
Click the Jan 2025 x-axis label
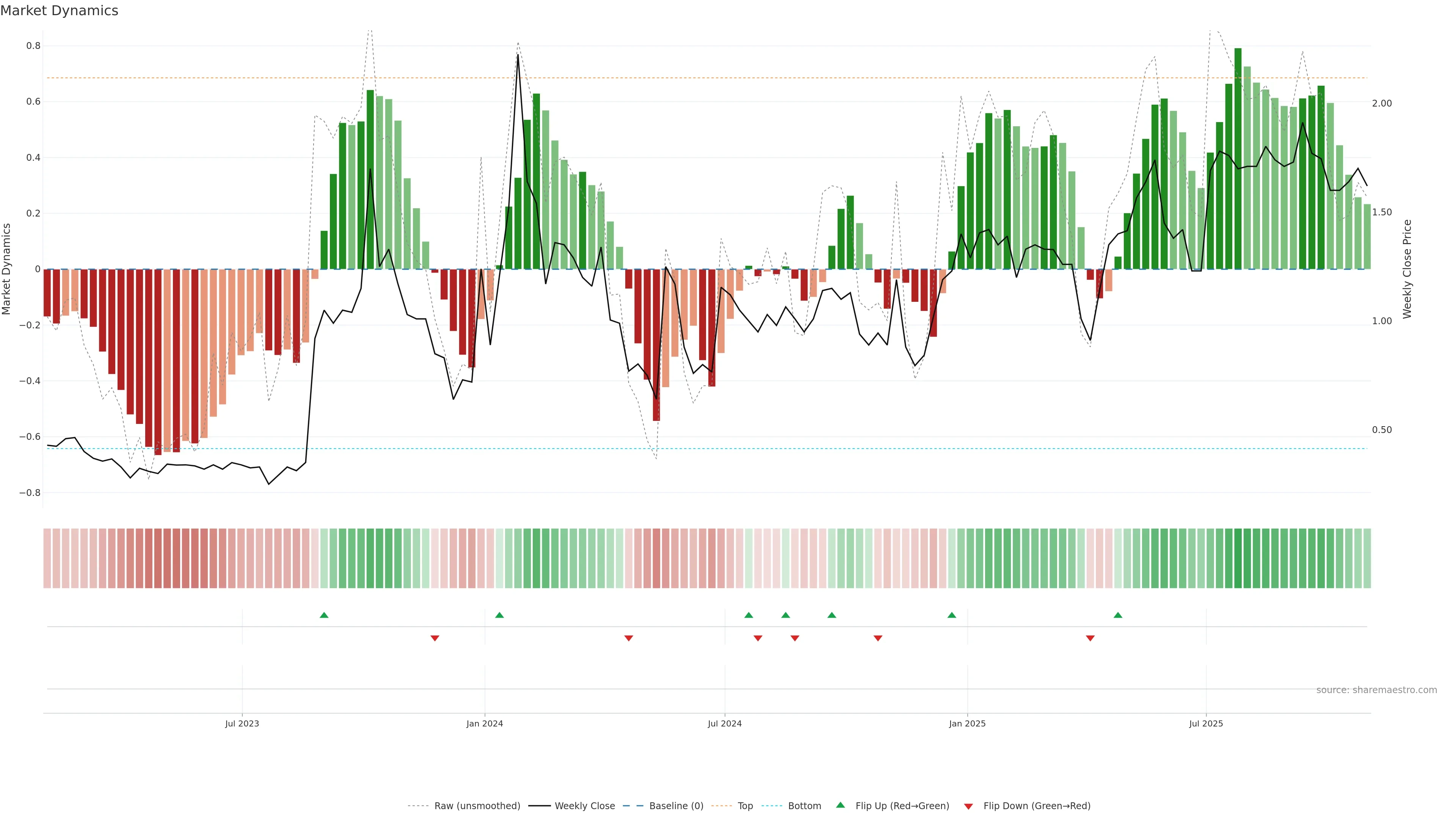pyautogui.click(x=967, y=723)
